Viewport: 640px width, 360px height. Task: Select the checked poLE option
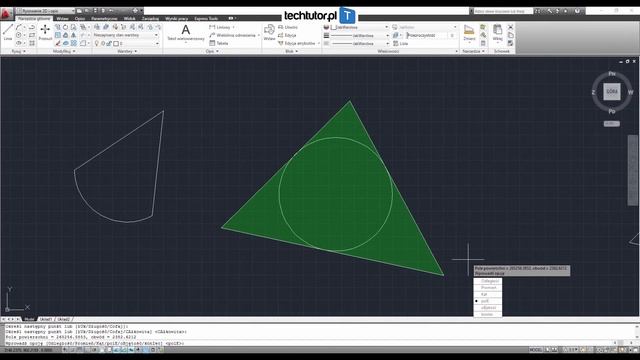pyautogui.click(x=488, y=301)
